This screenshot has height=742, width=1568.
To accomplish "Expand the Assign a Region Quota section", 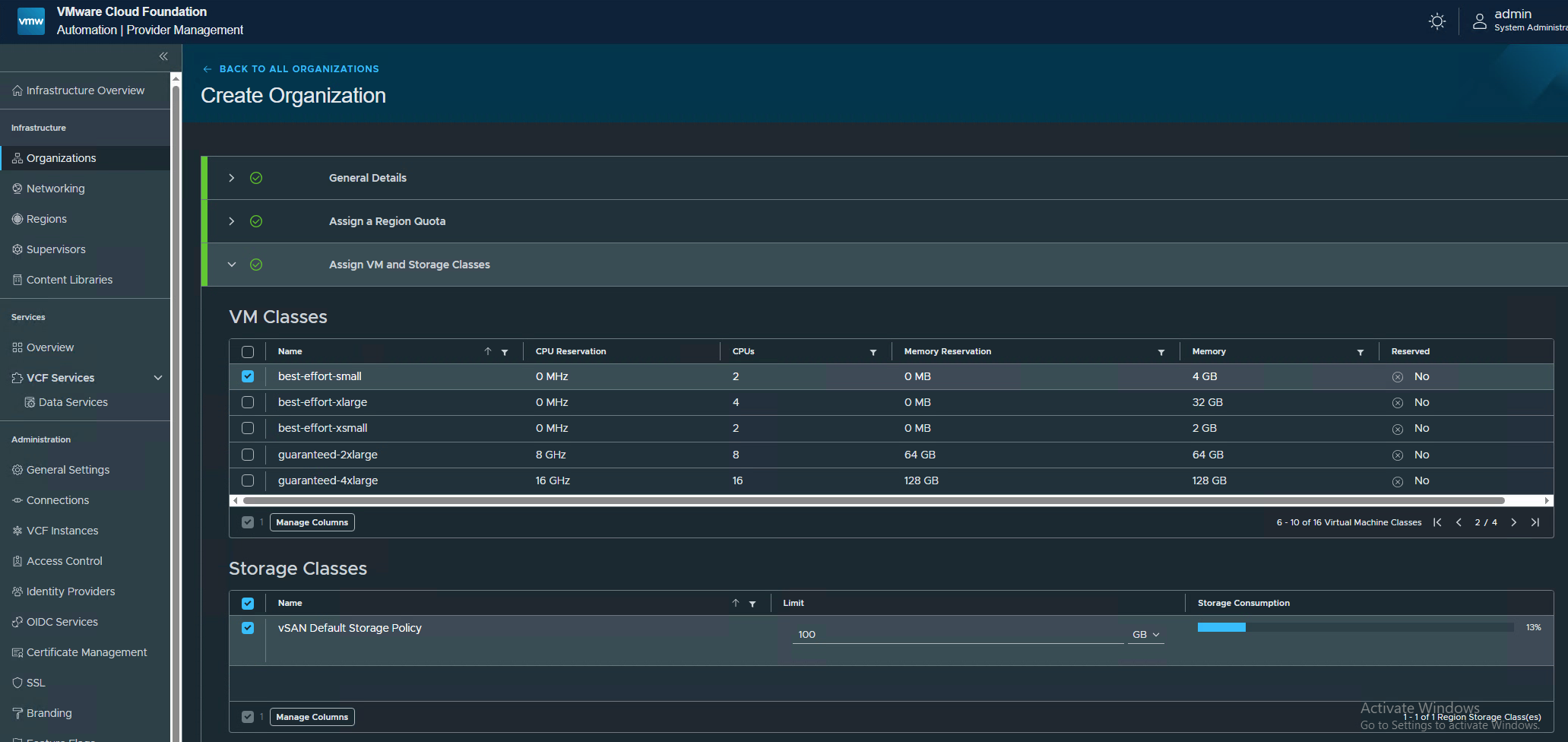I will pos(232,221).
